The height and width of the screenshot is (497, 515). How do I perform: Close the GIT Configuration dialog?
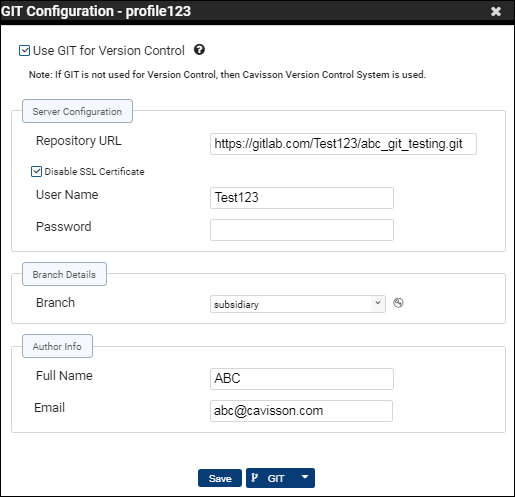[496, 12]
